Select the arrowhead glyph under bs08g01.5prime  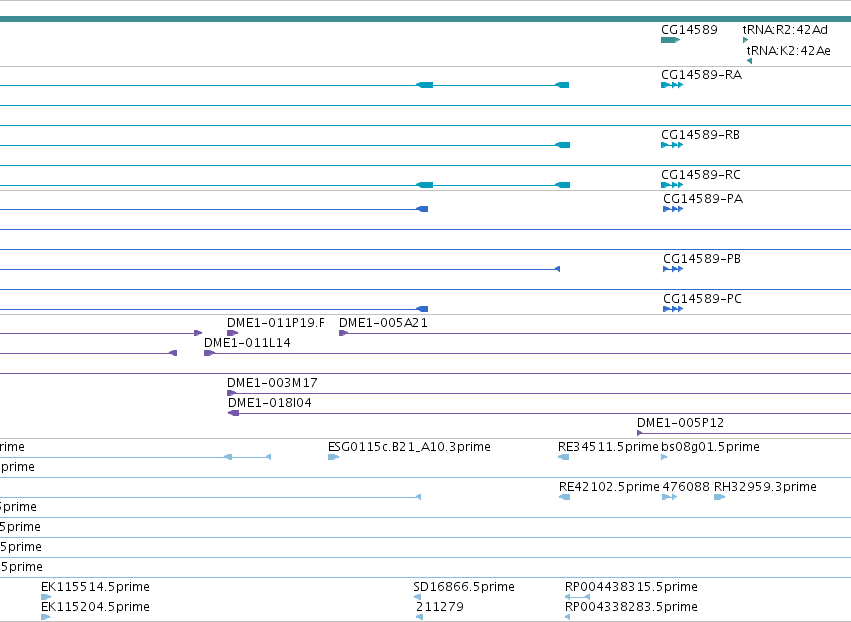click(x=664, y=457)
